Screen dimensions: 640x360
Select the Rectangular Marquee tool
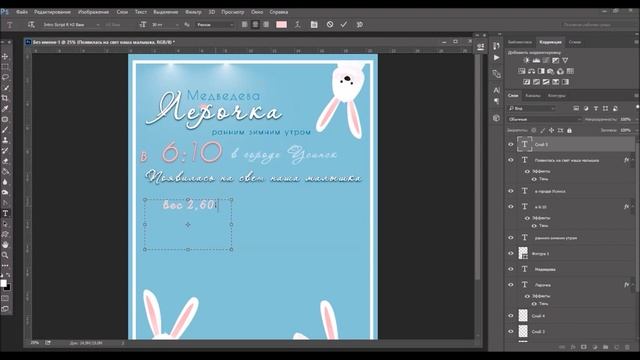point(5,67)
